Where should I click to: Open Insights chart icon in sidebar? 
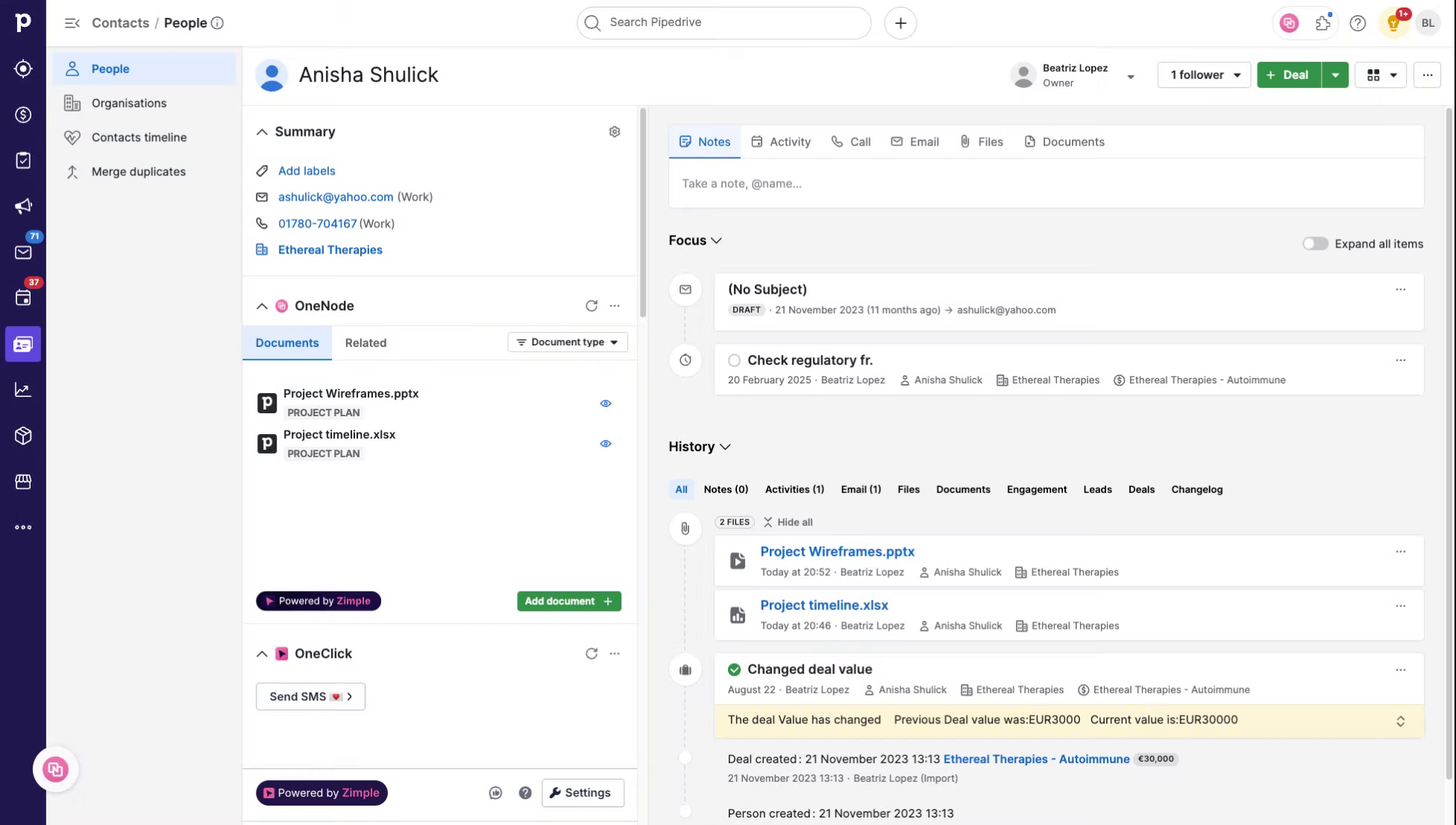(23, 390)
